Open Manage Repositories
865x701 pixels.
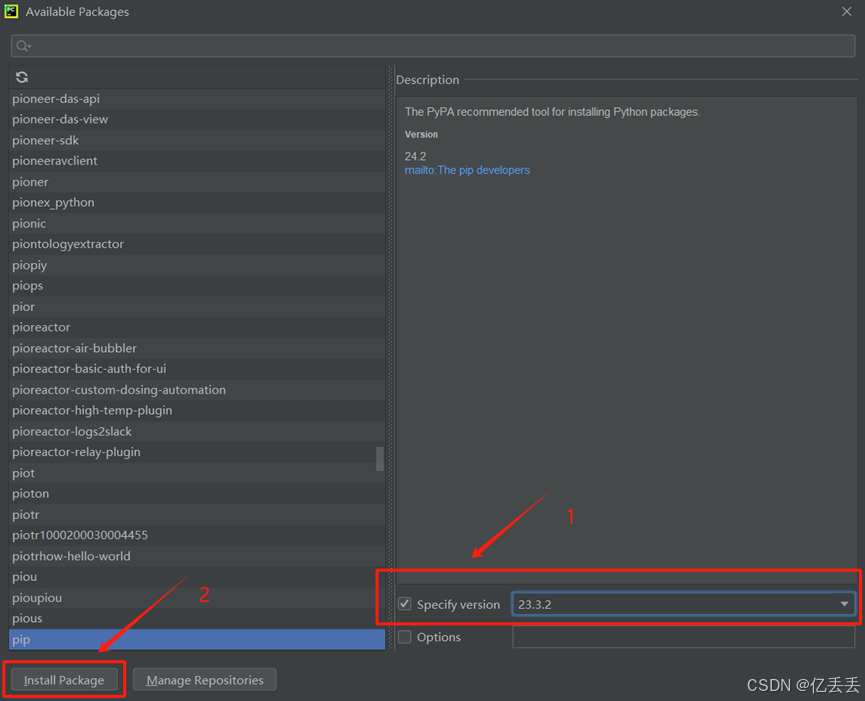click(x=205, y=680)
